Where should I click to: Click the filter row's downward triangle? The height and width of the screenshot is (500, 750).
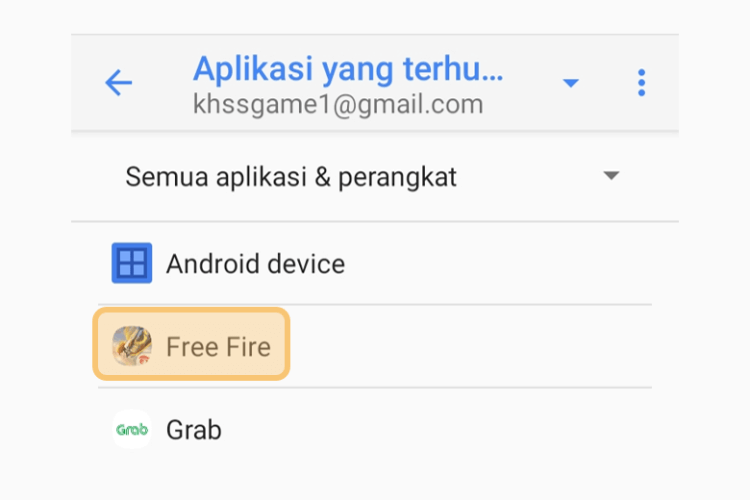[x=611, y=176]
